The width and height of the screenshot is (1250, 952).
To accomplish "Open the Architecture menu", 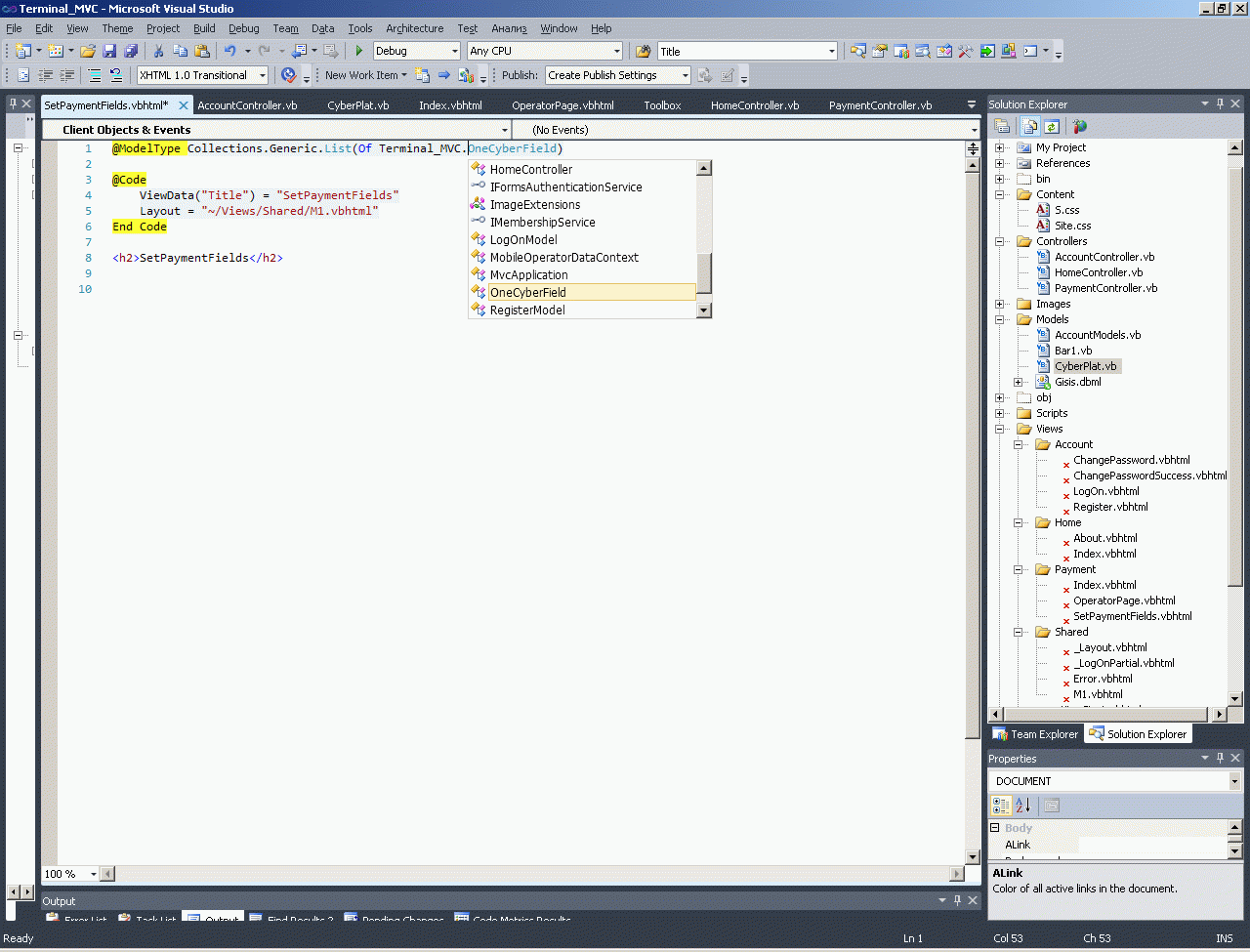I will (414, 28).
